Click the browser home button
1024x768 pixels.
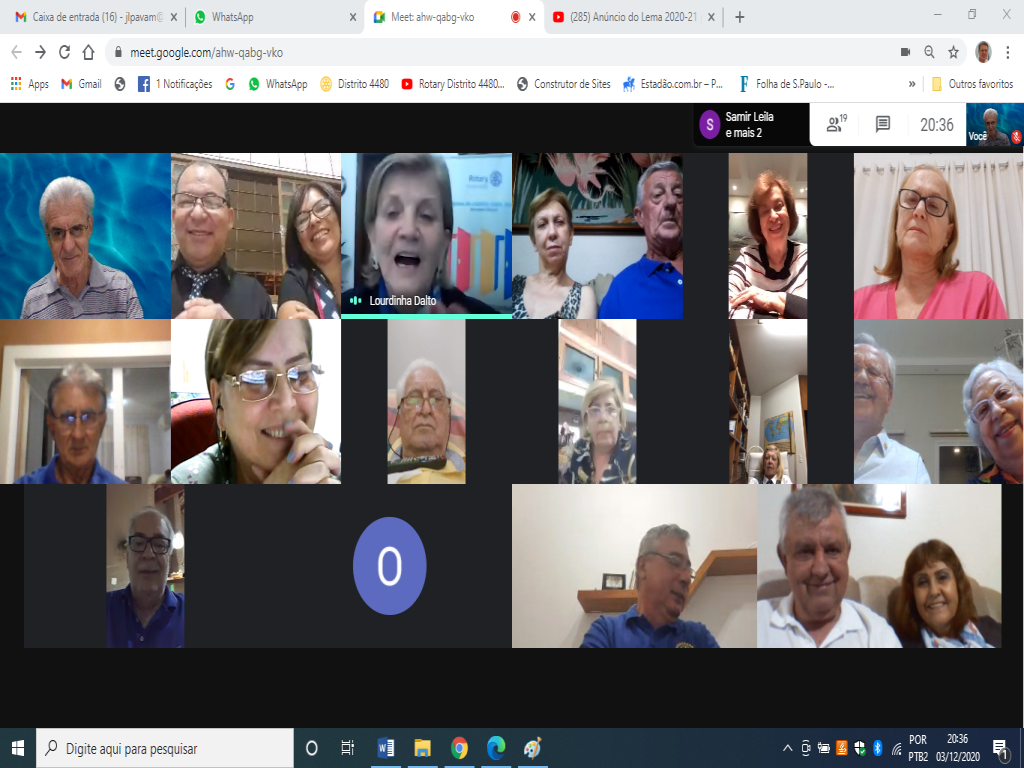[89, 52]
